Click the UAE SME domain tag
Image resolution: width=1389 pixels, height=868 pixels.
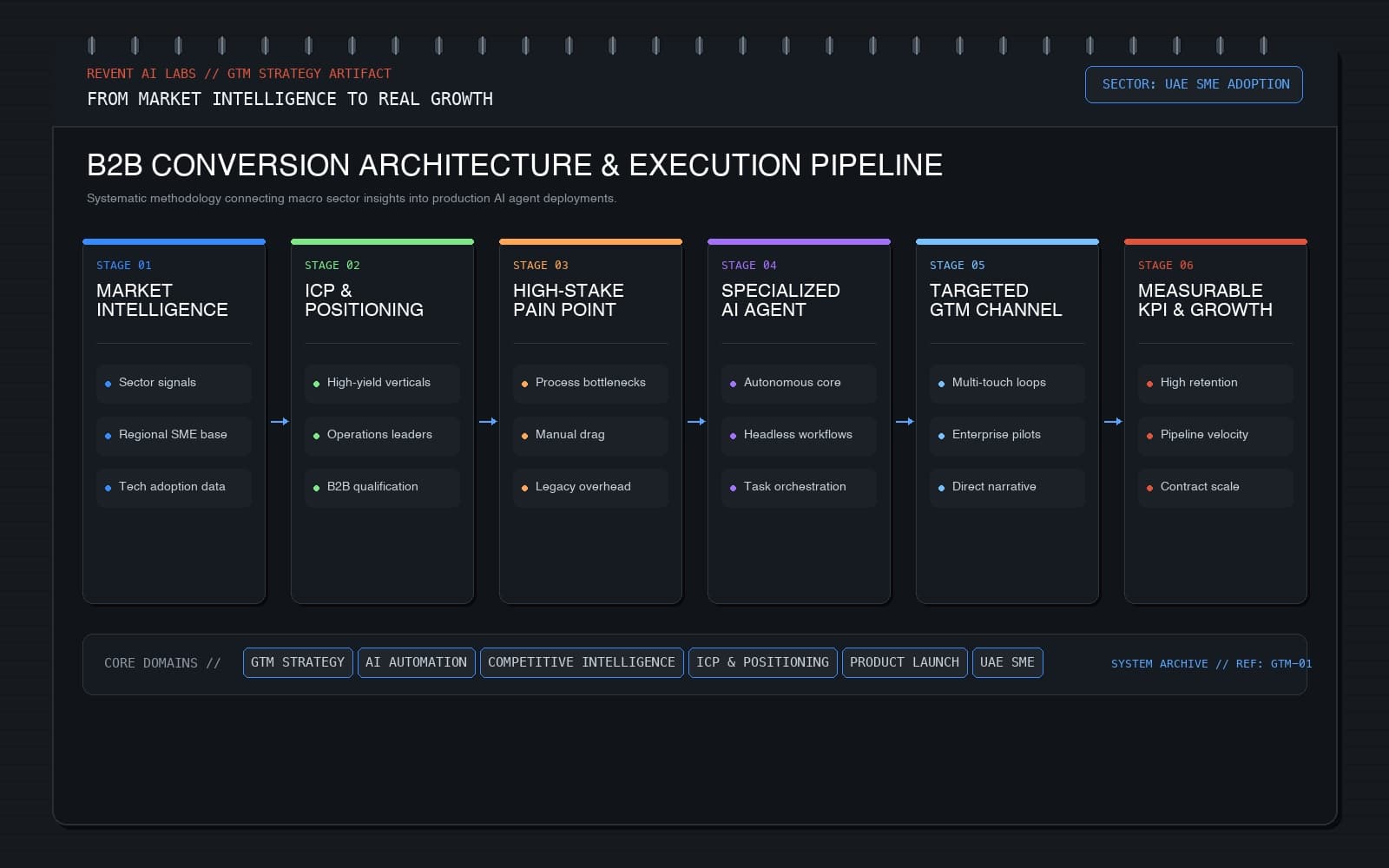coord(1008,662)
